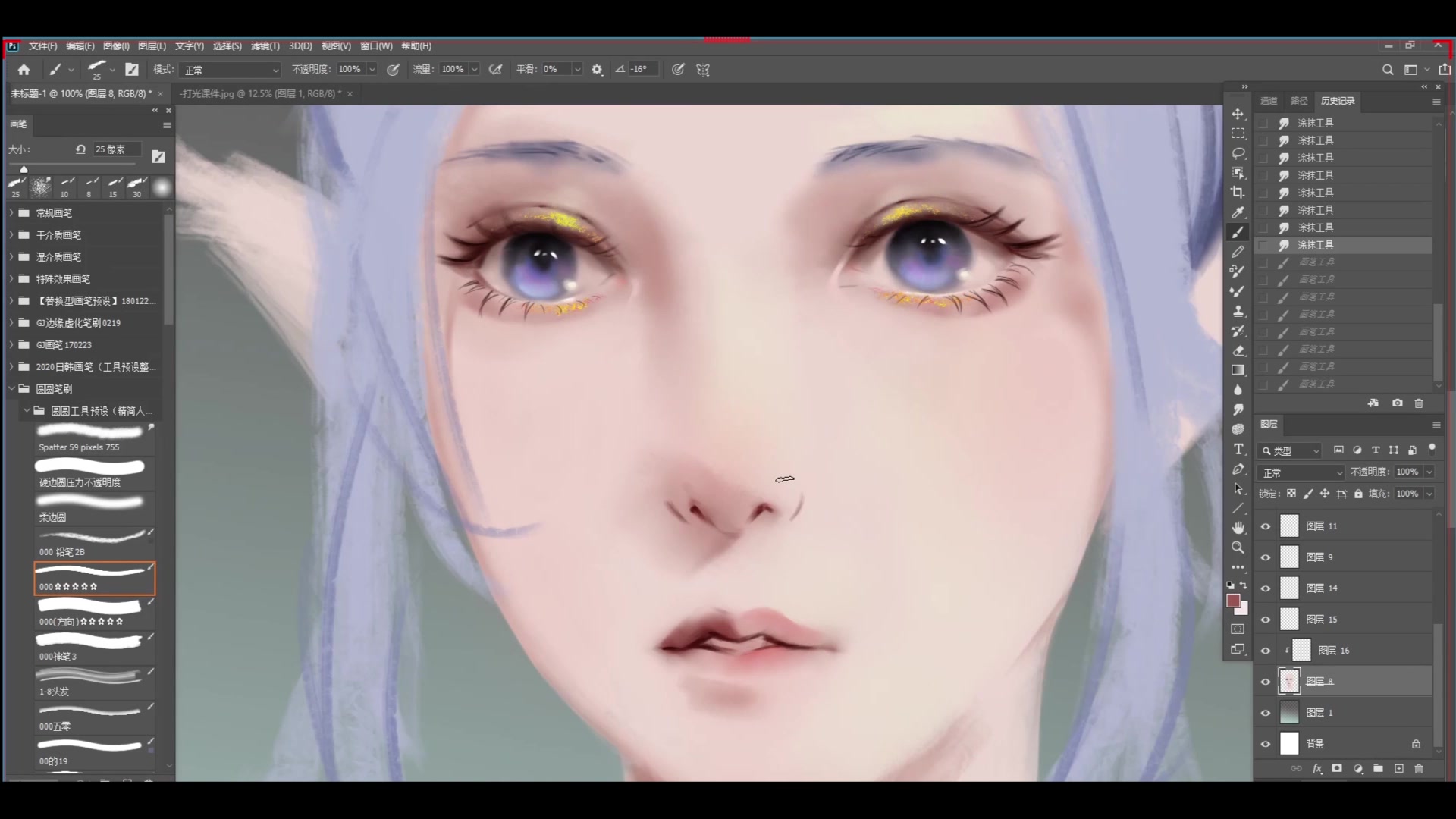Click the brush size slider

pyautogui.click(x=72, y=163)
